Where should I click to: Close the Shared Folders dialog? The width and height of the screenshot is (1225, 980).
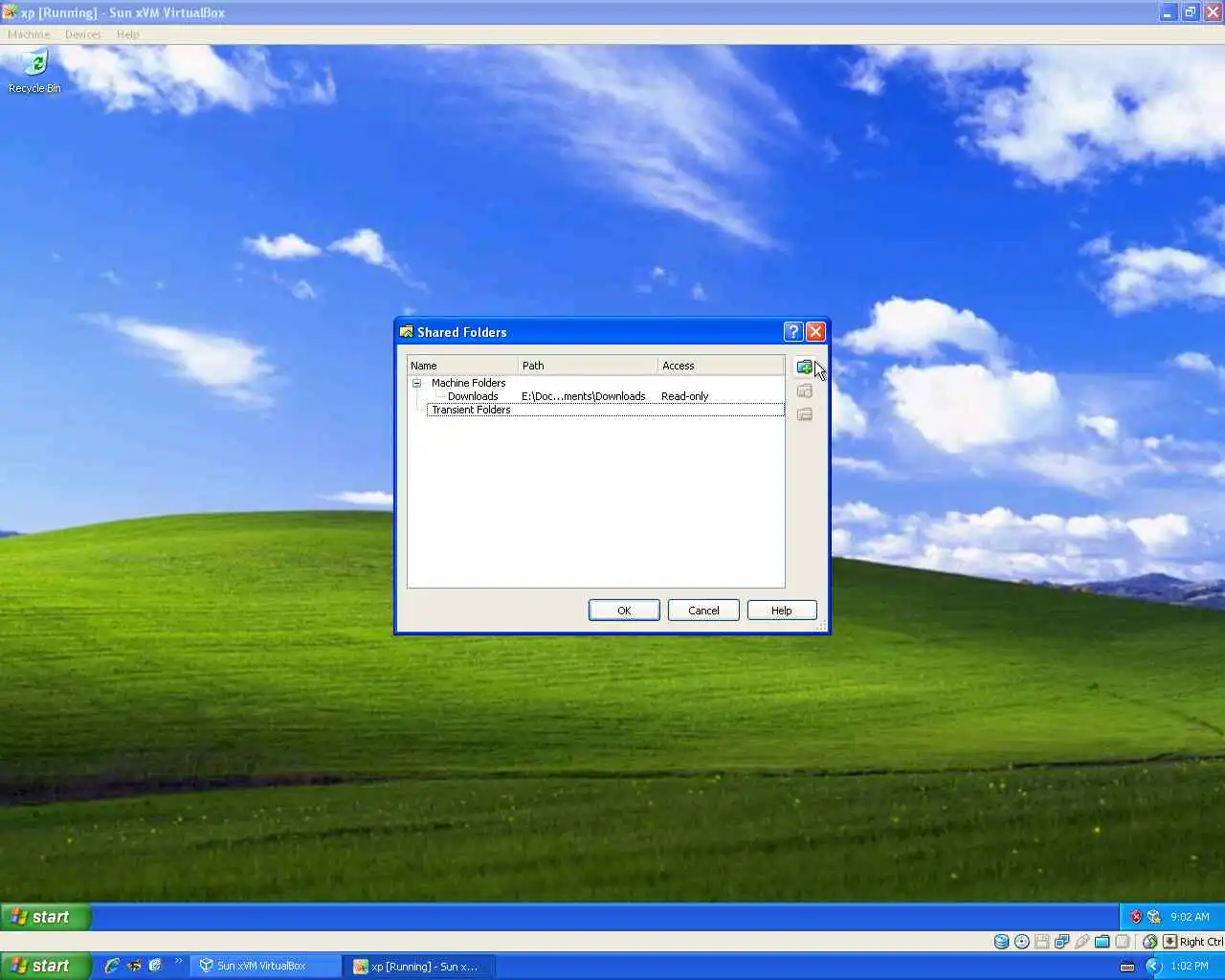point(815,331)
